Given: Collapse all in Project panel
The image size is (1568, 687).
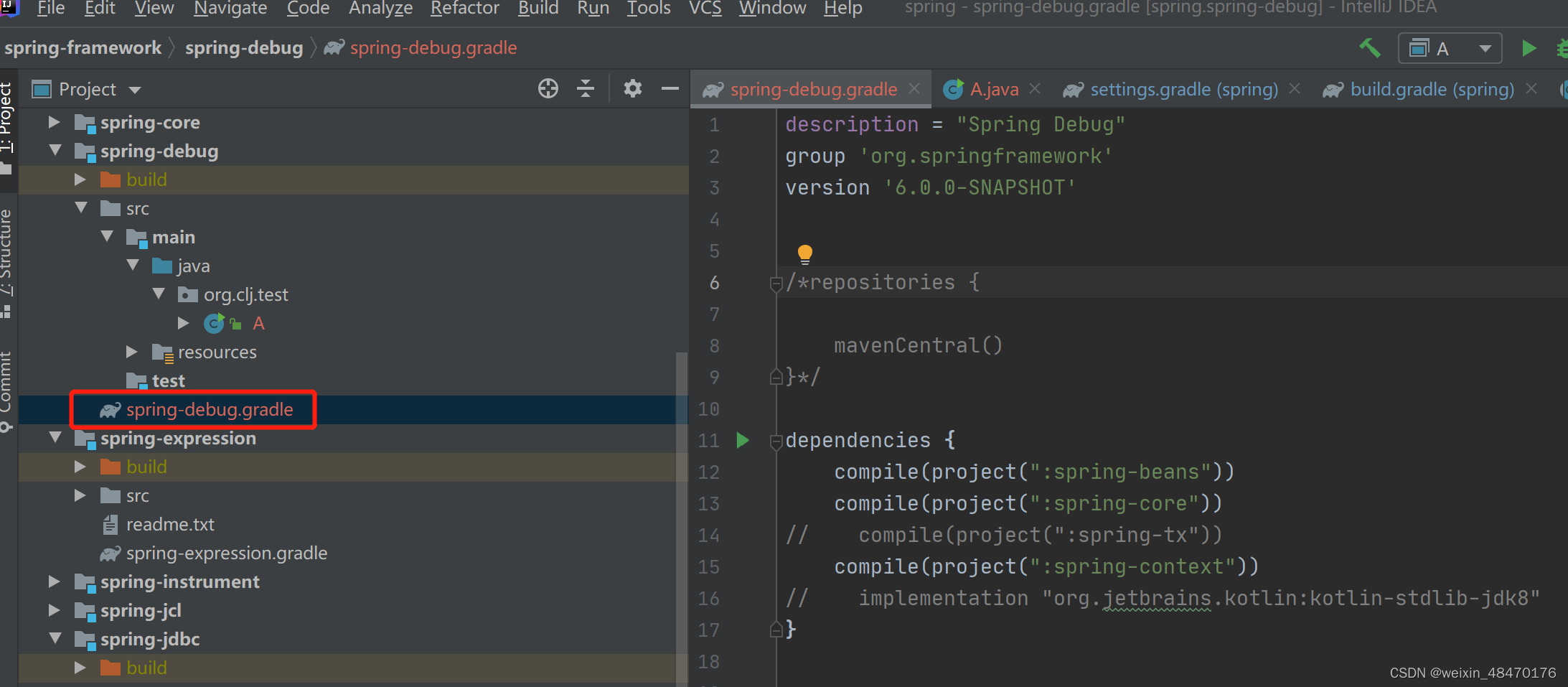Looking at the screenshot, I should tap(586, 88).
